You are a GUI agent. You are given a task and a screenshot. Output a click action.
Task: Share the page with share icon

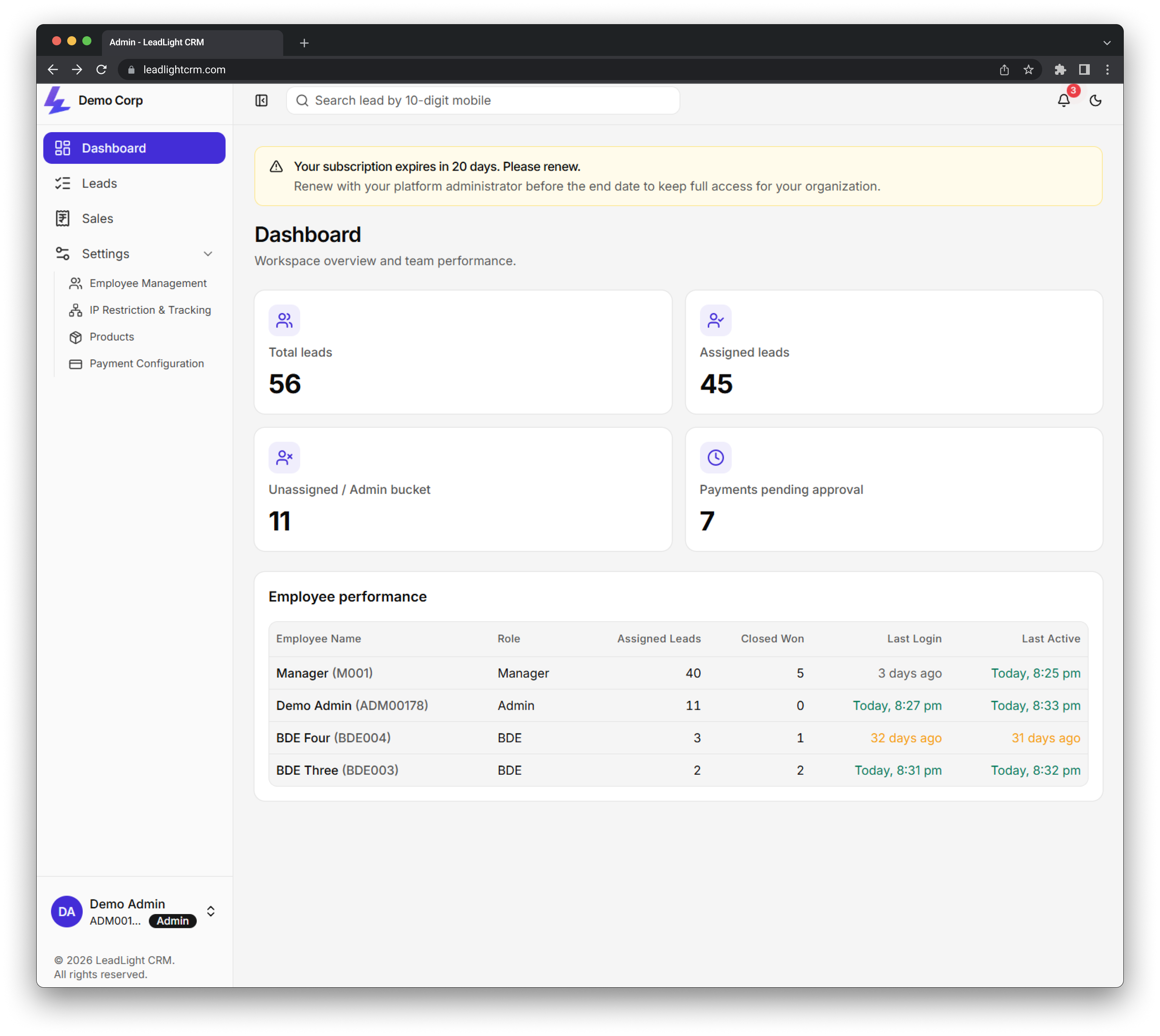1004,69
